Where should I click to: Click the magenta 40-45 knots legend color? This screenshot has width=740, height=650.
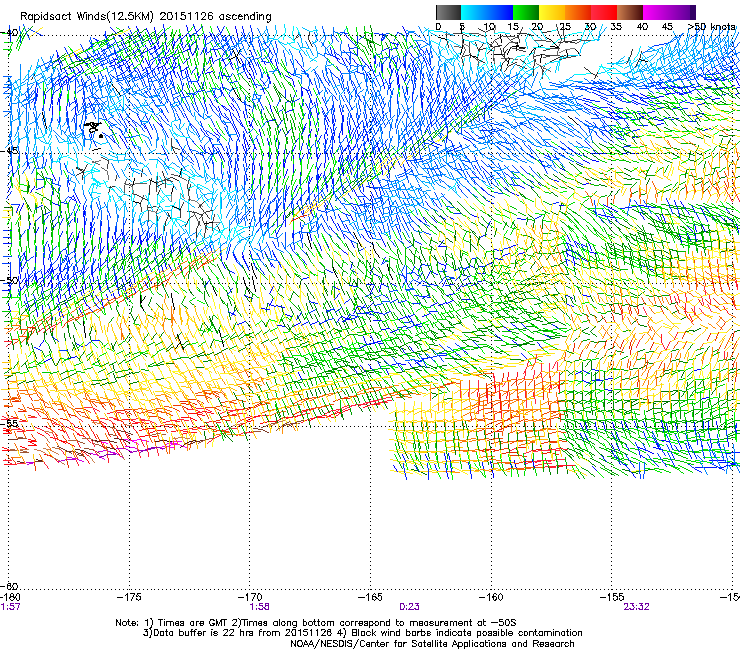[656, 12]
